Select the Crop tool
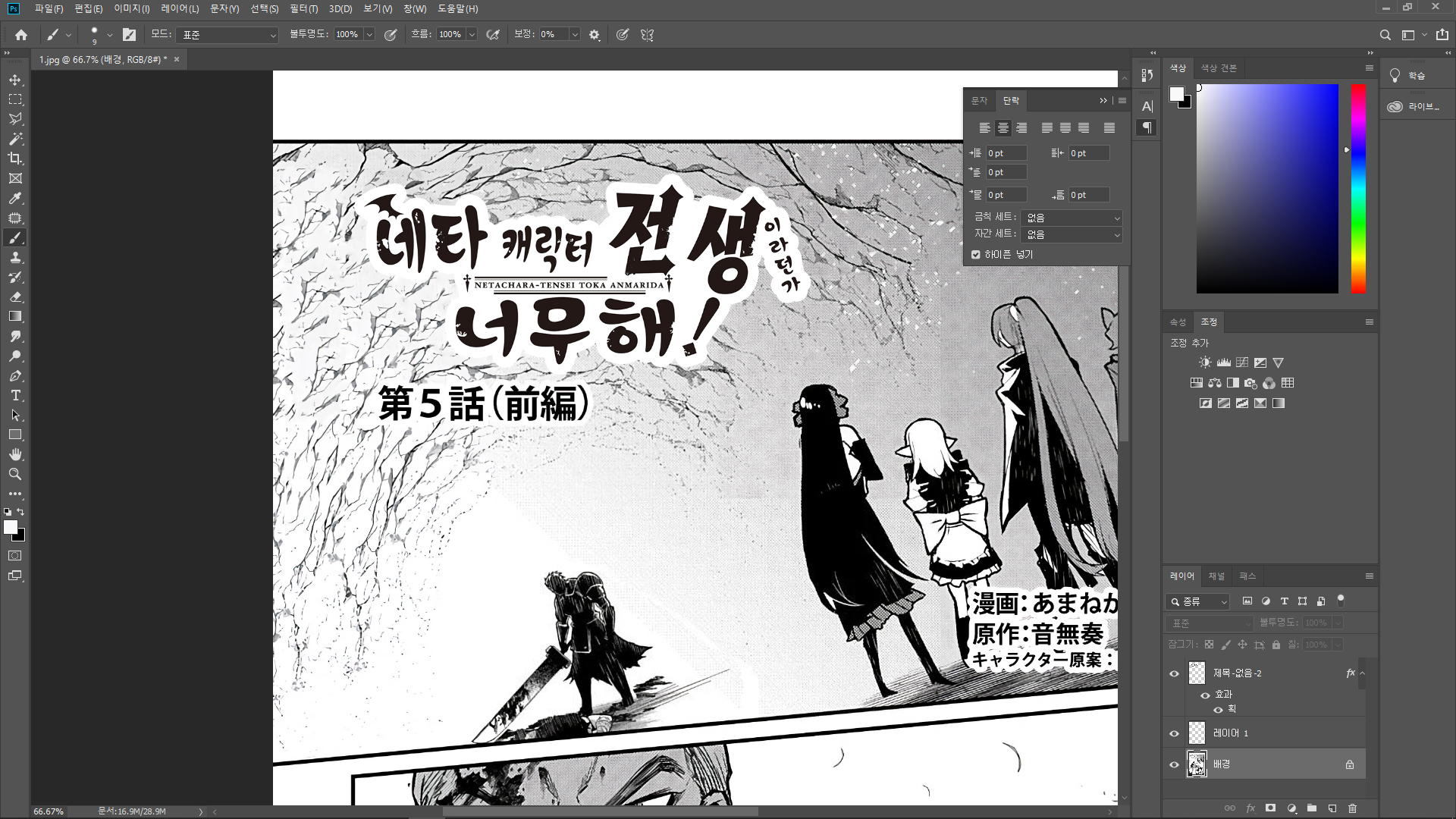1456x819 pixels. [x=15, y=158]
